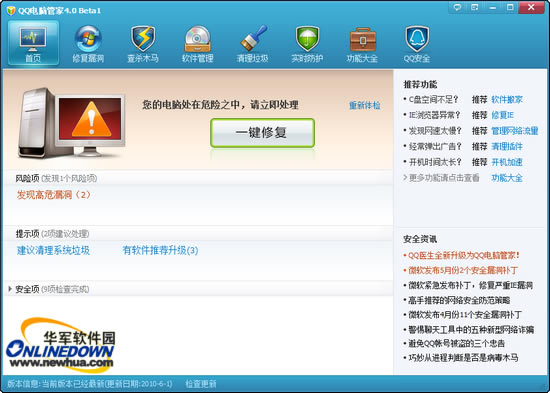Open the 清理垃圾 junk cleanup icon

[253, 43]
